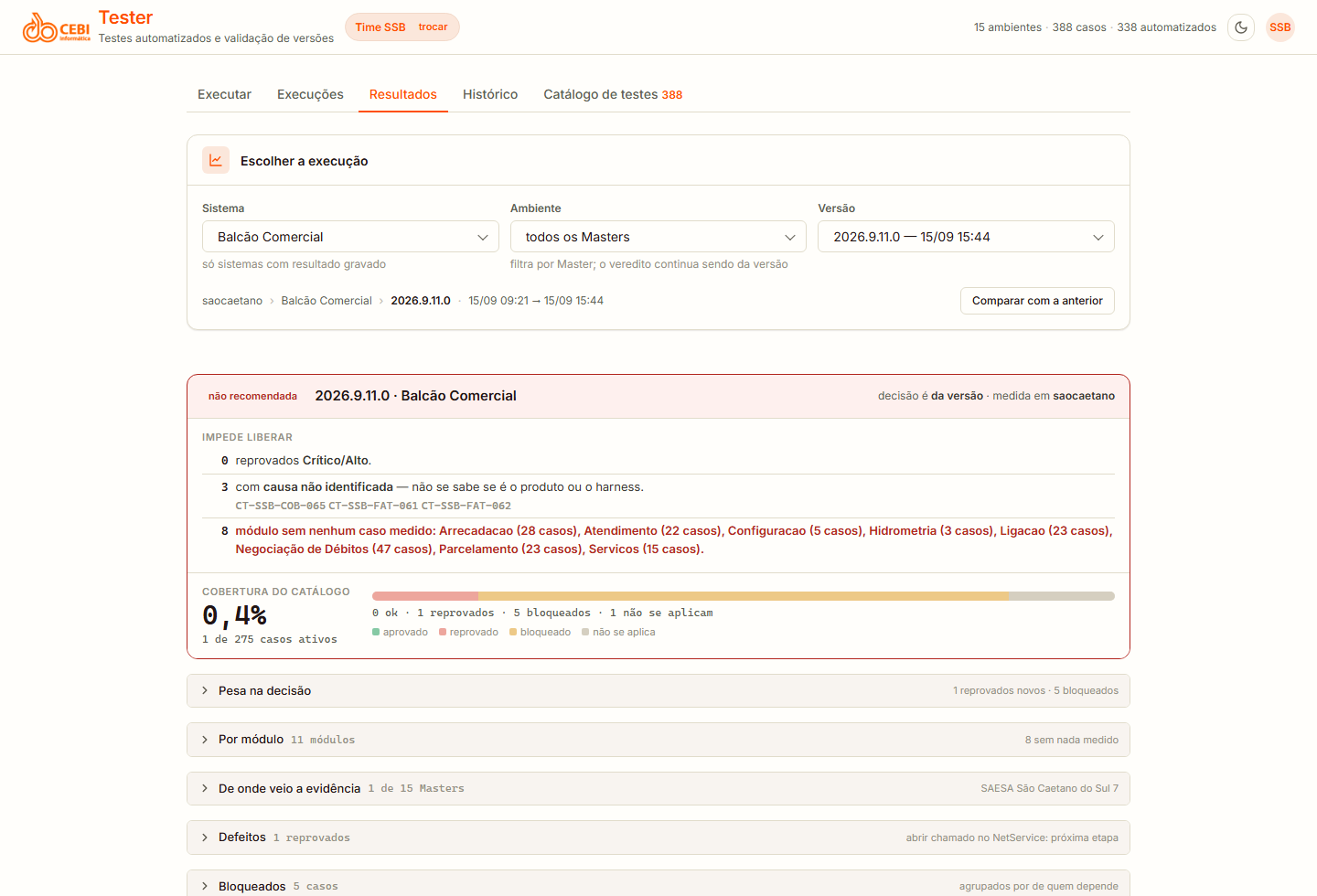Open the Ambiente dropdown todos os Masters

(658, 237)
